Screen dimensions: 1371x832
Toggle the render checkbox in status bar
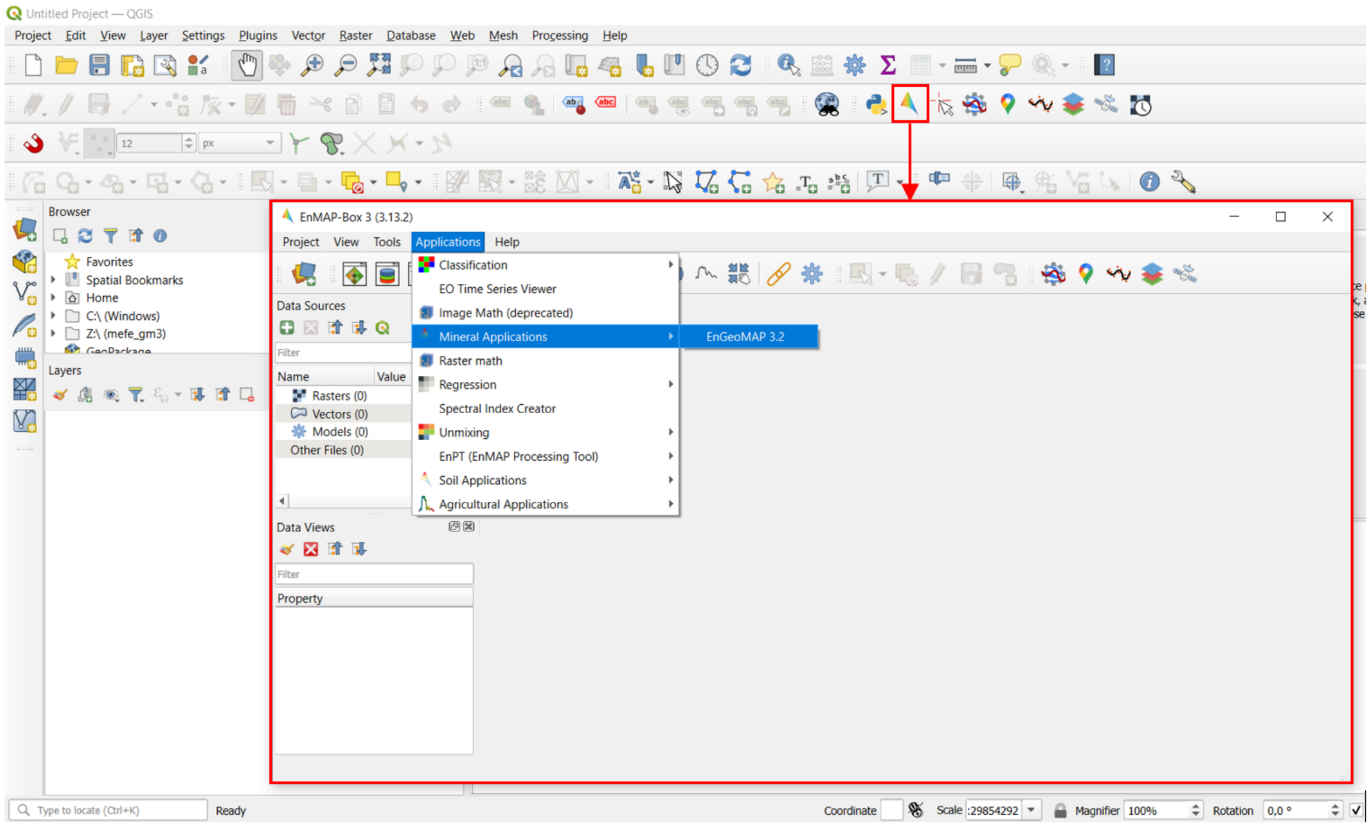pyautogui.click(x=1356, y=811)
